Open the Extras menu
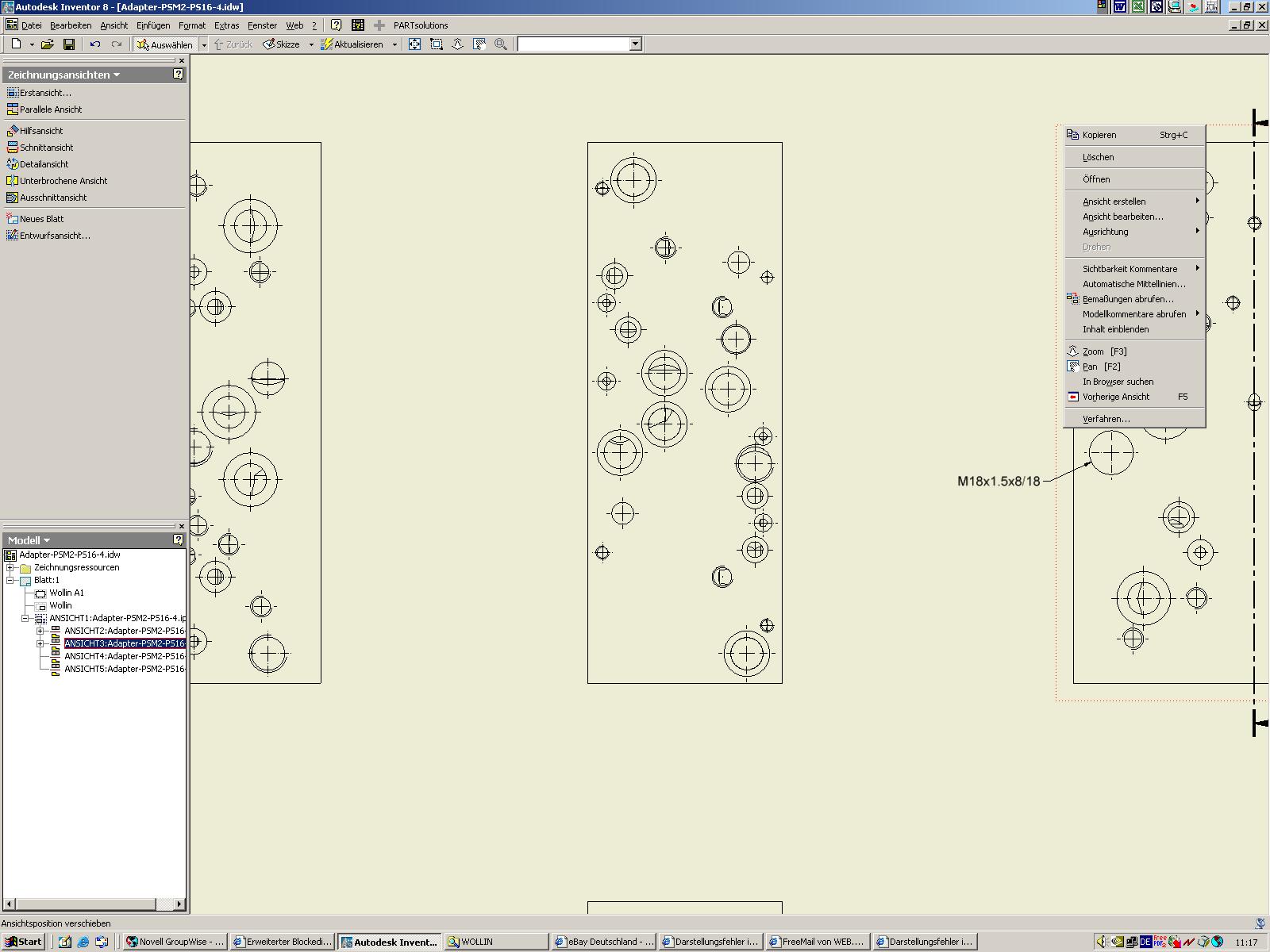The image size is (1270, 952). pos(226,25)
